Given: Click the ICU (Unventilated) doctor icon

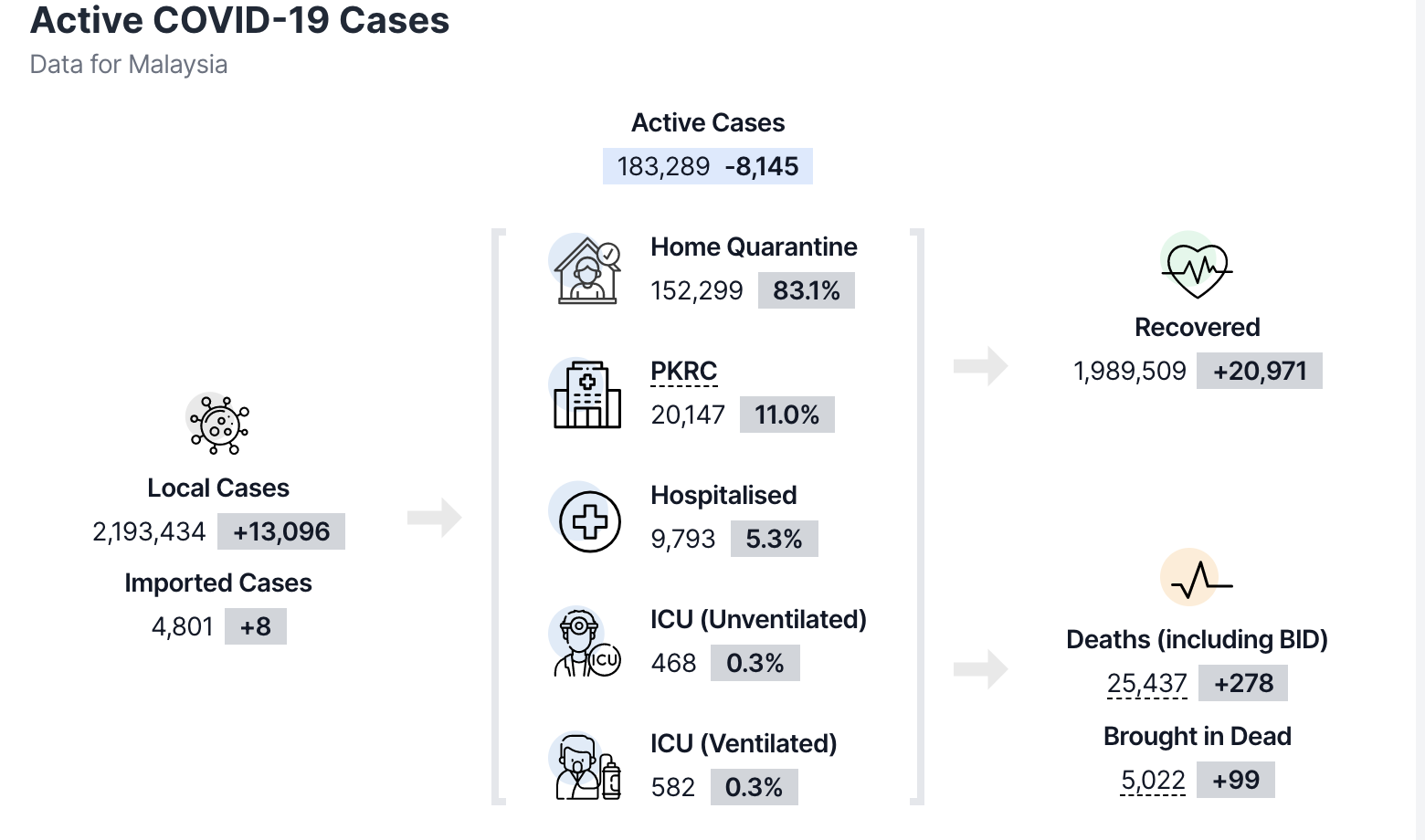Looking at the screenshot, I should 586,644.
